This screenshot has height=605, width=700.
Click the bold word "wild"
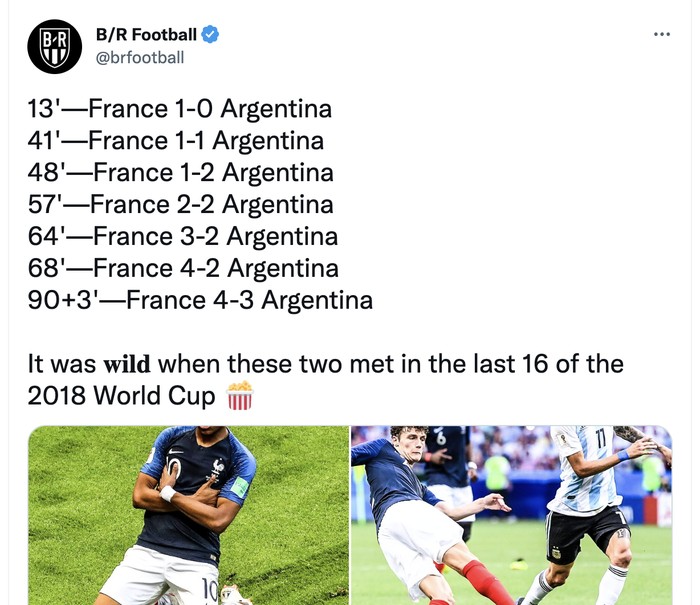(127, 363)
